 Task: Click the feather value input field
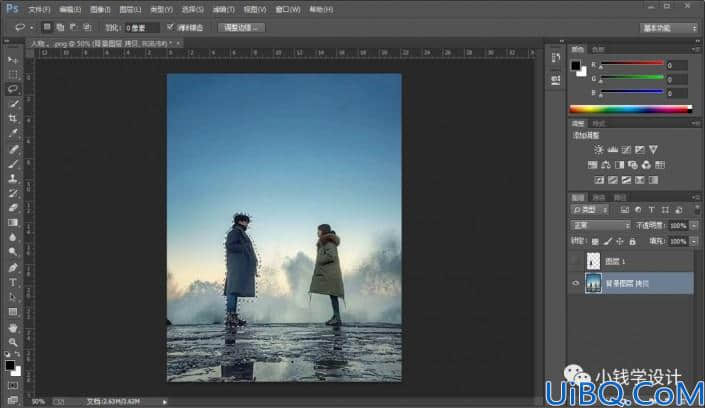[x=141, y=28]
